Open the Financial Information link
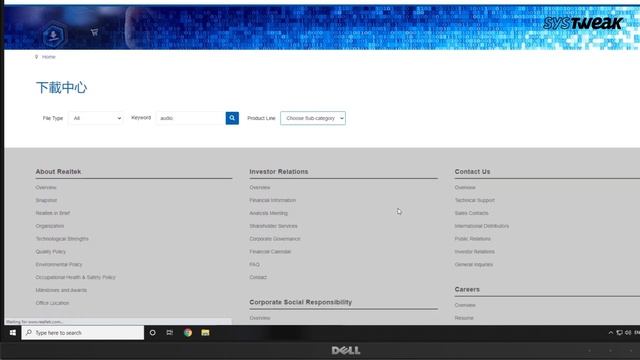Screen dimensions: 640x360 (x=273, y=200)
